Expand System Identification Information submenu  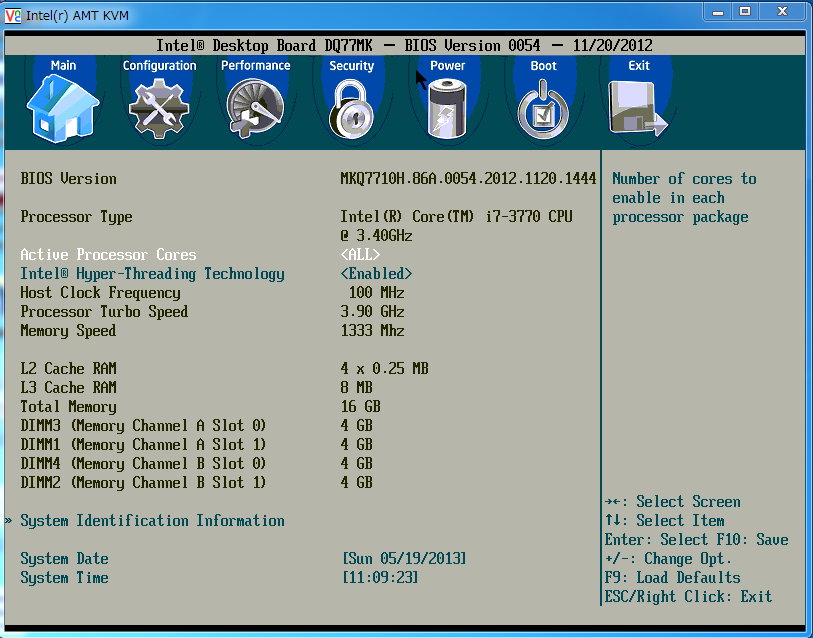tap(152, 521)
